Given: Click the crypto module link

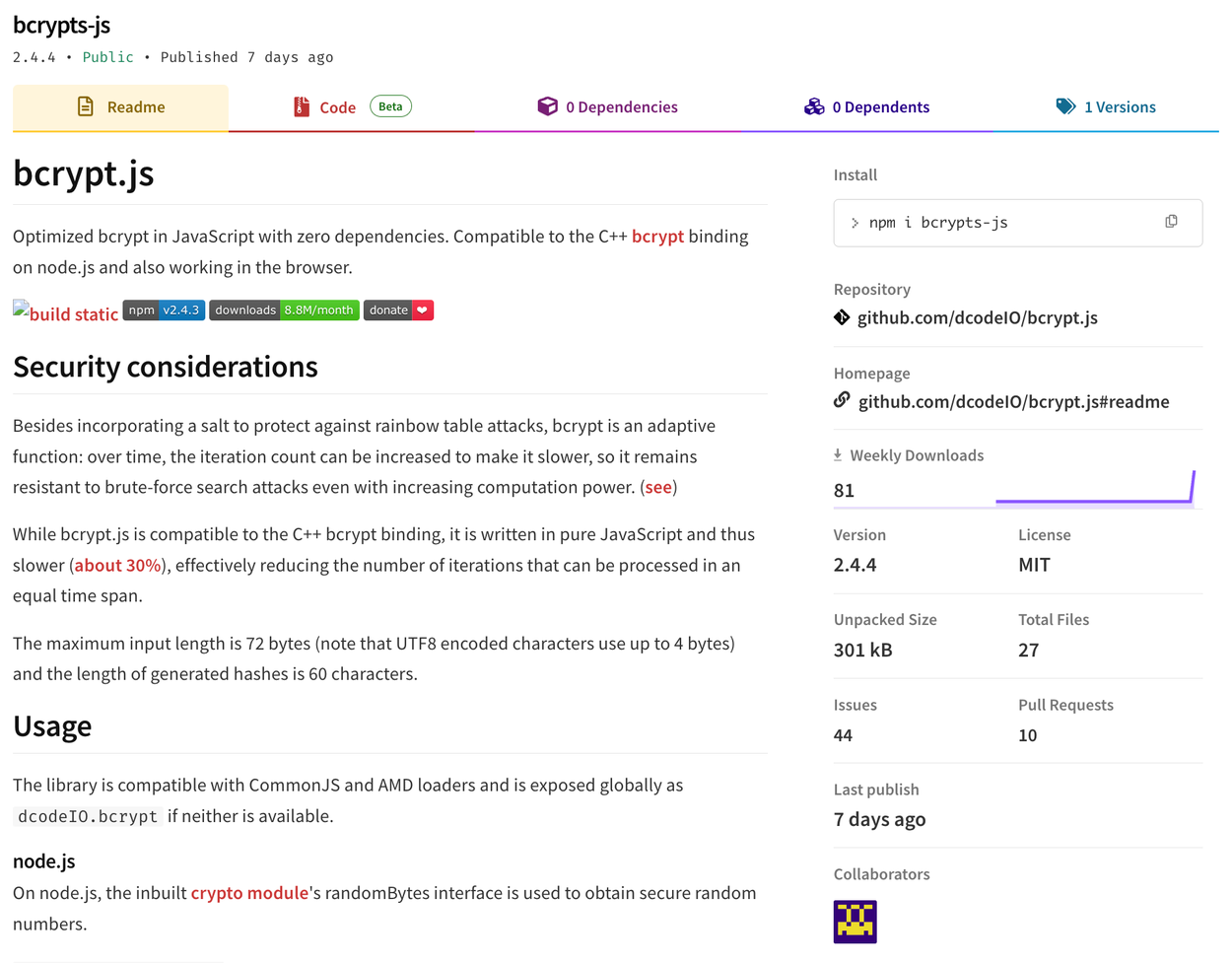Looking at the screenshot, I should [x=251, y=892].
